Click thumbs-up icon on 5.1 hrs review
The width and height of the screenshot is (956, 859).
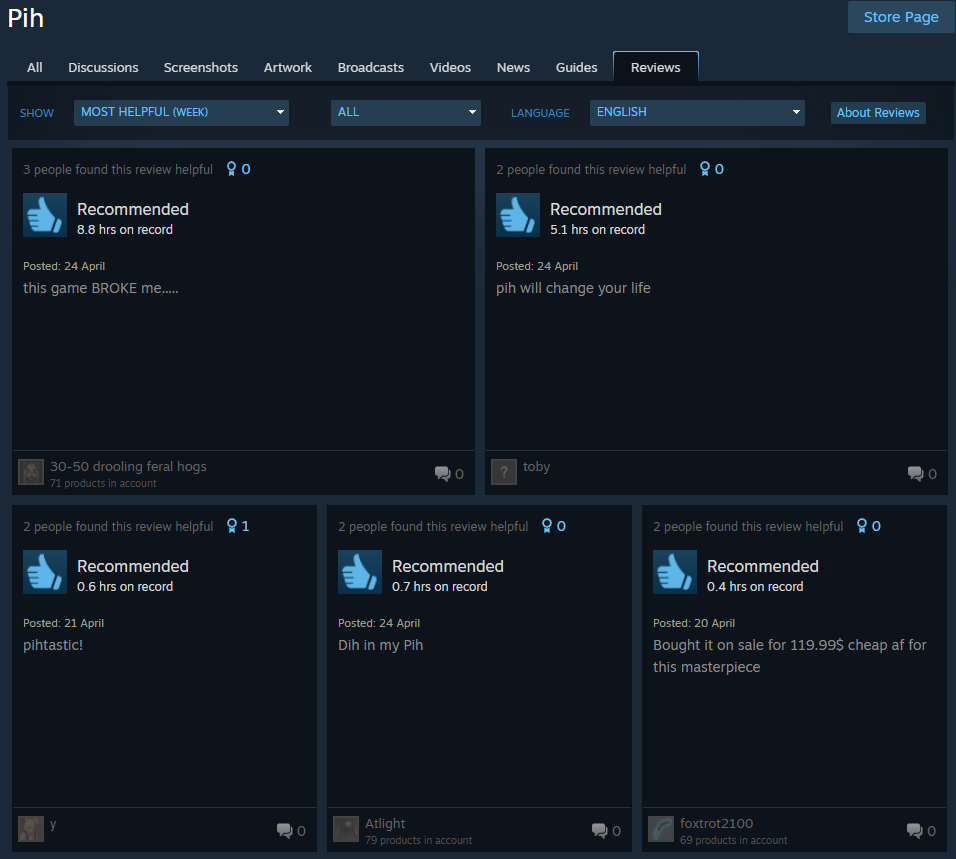coord(518,215)
